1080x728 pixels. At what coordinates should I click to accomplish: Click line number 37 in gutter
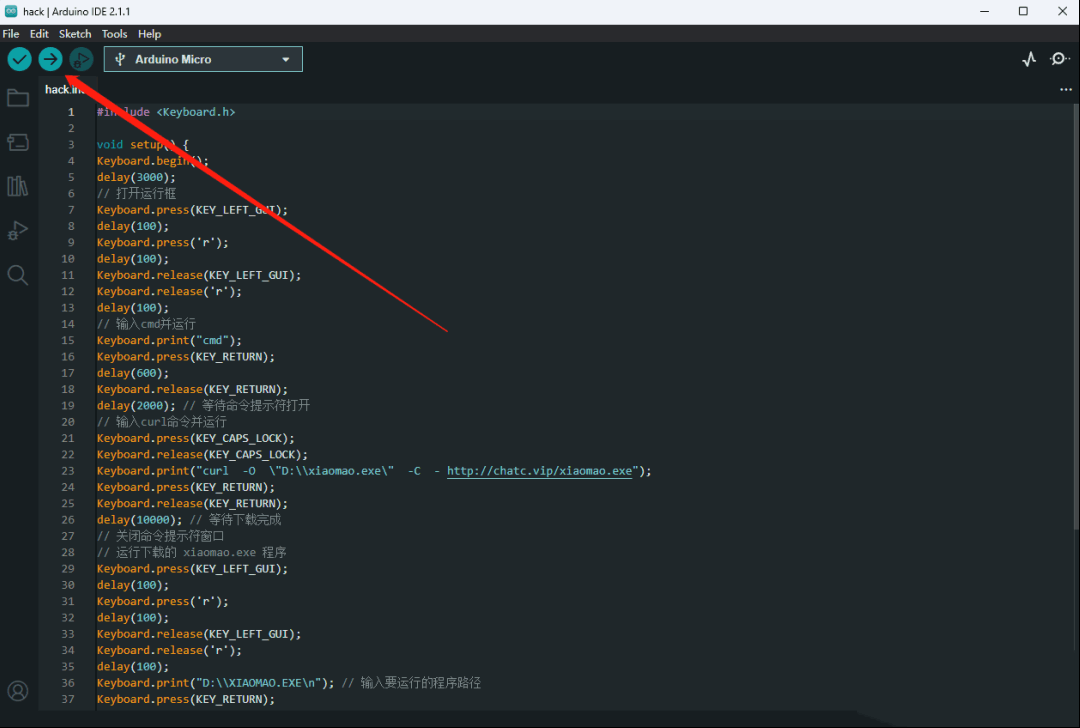pos(68,699)
